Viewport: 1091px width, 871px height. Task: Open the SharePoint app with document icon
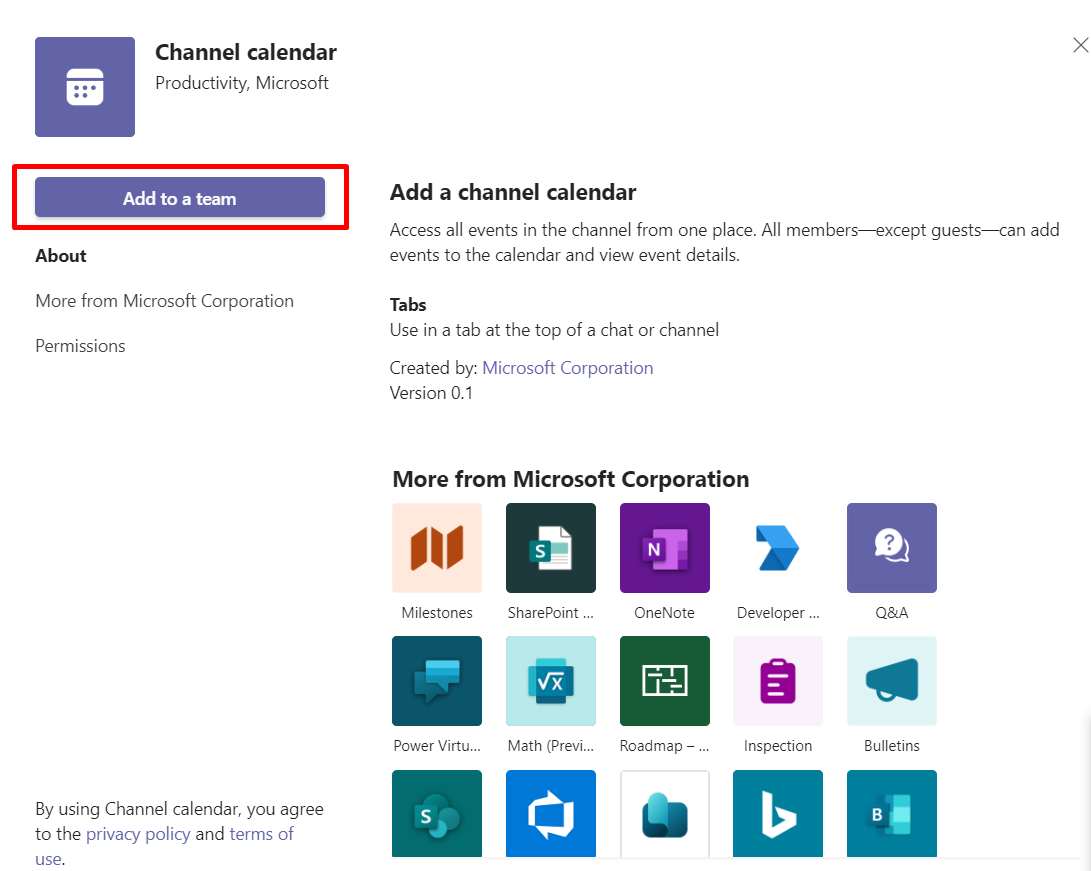(x=551, y=548)
